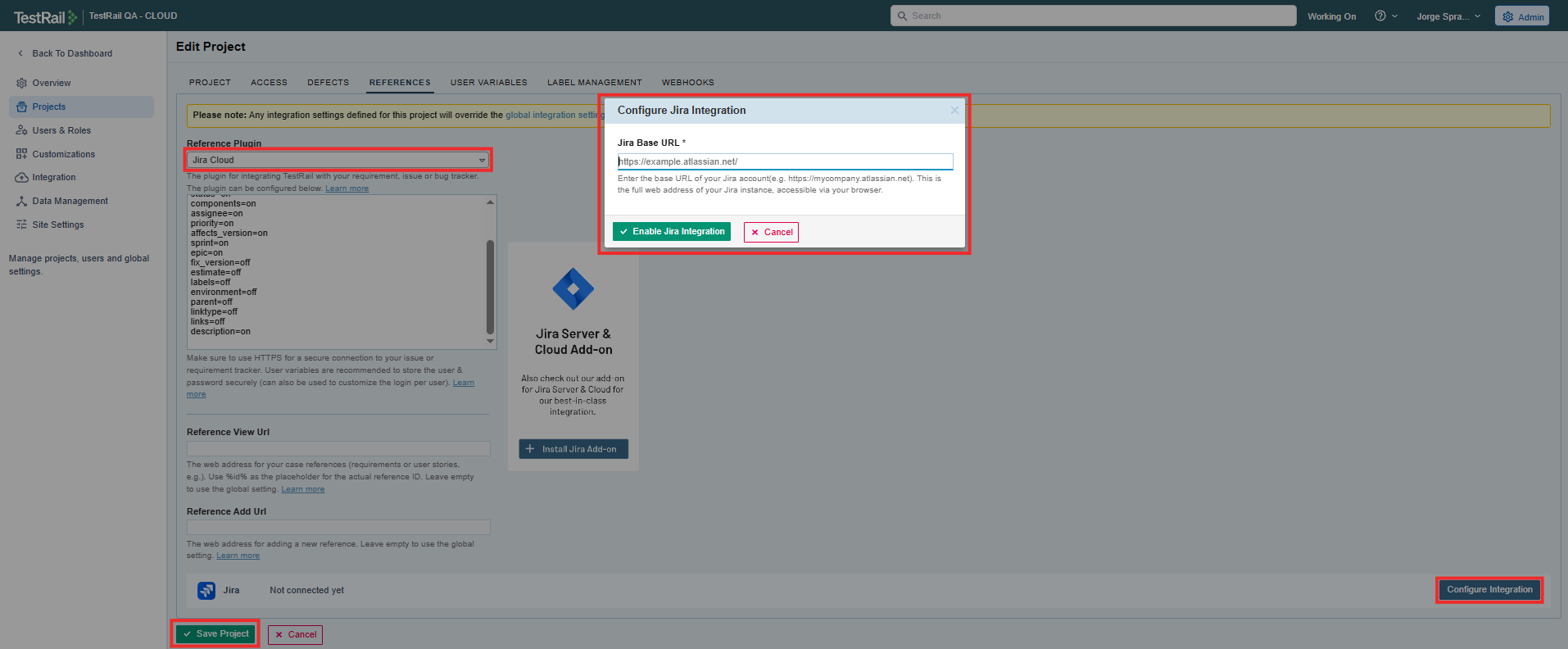Open the Working On menu
The width and height of the screenshot is (1568, 649).
point(1331,16)
